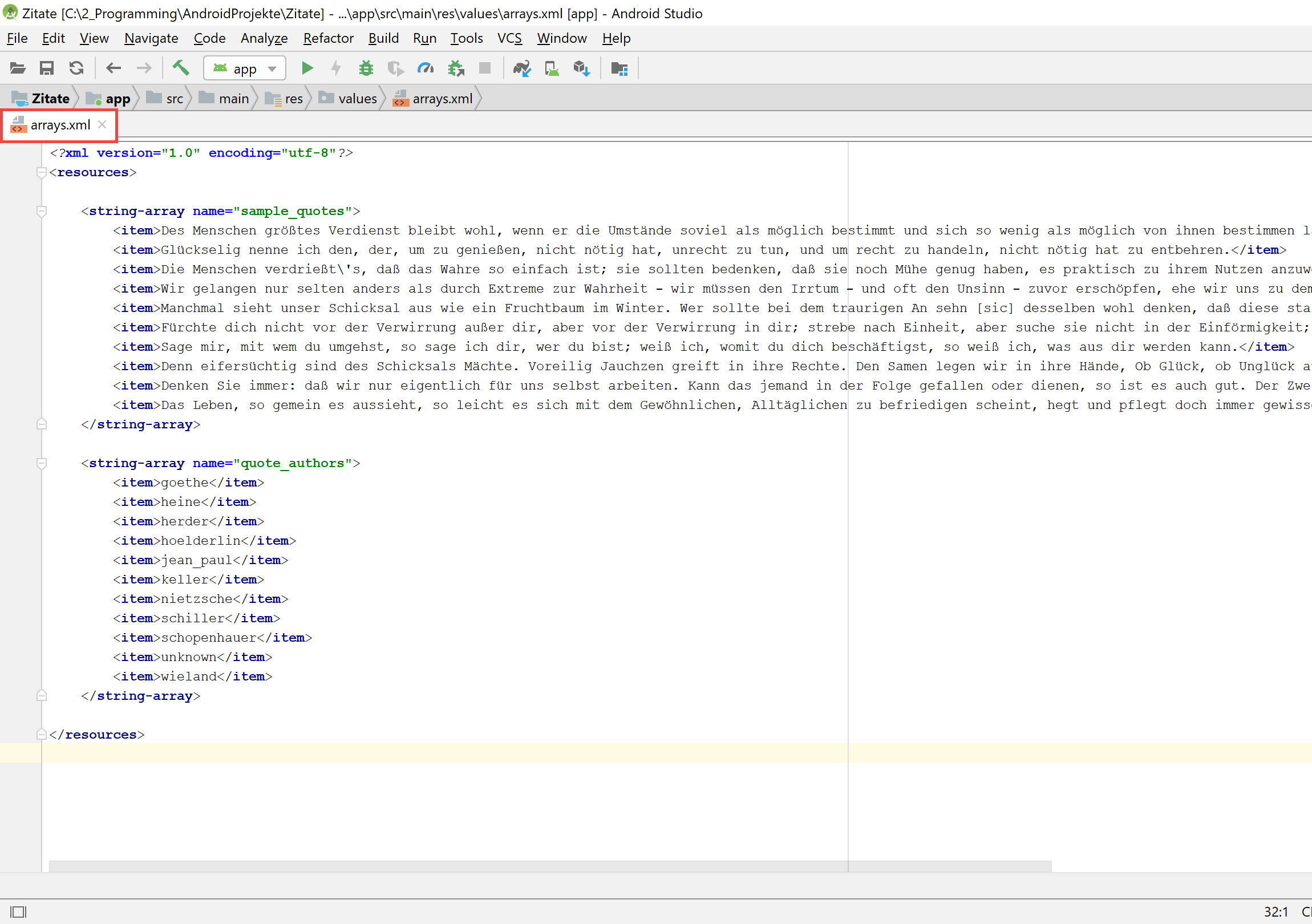Click the nietzsche item text
The height and width of the screenshot is (924, 1312).
pyautogui.click(x=197, y=598)
